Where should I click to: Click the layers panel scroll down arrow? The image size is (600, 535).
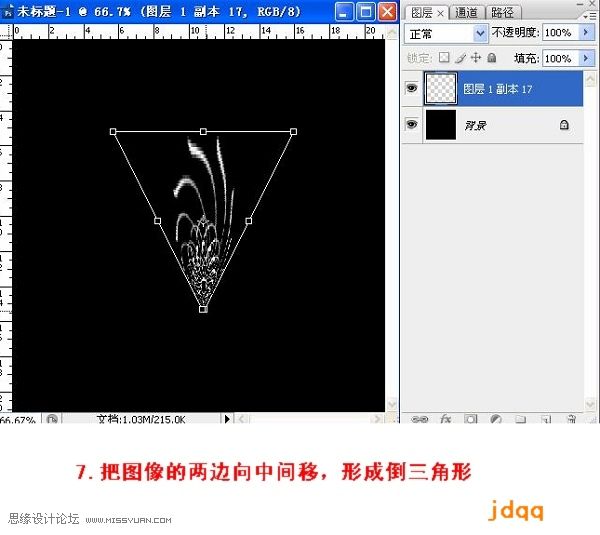tap(590, 405)
